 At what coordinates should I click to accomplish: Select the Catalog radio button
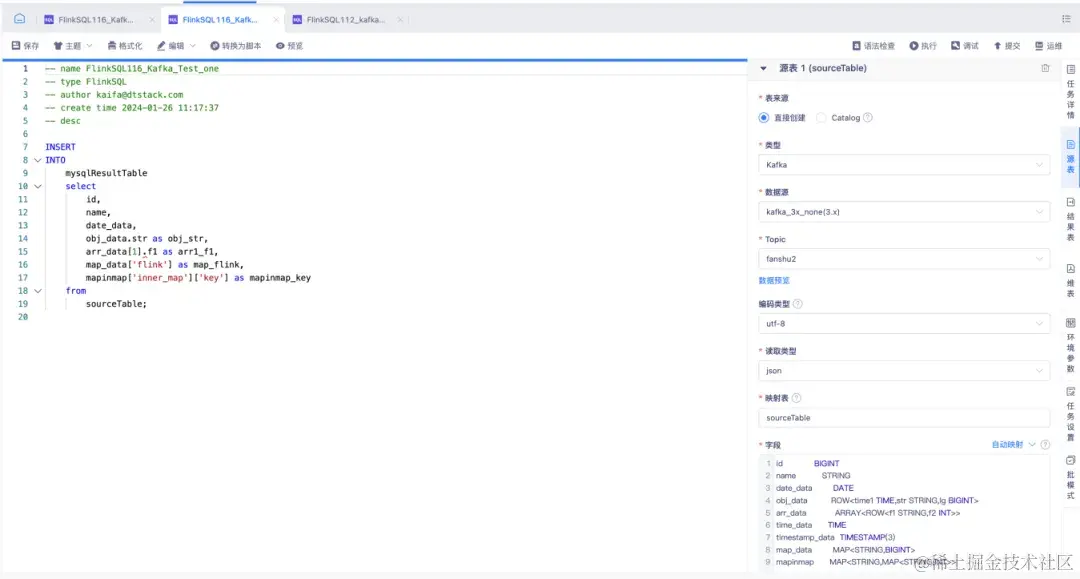point(821,118)
